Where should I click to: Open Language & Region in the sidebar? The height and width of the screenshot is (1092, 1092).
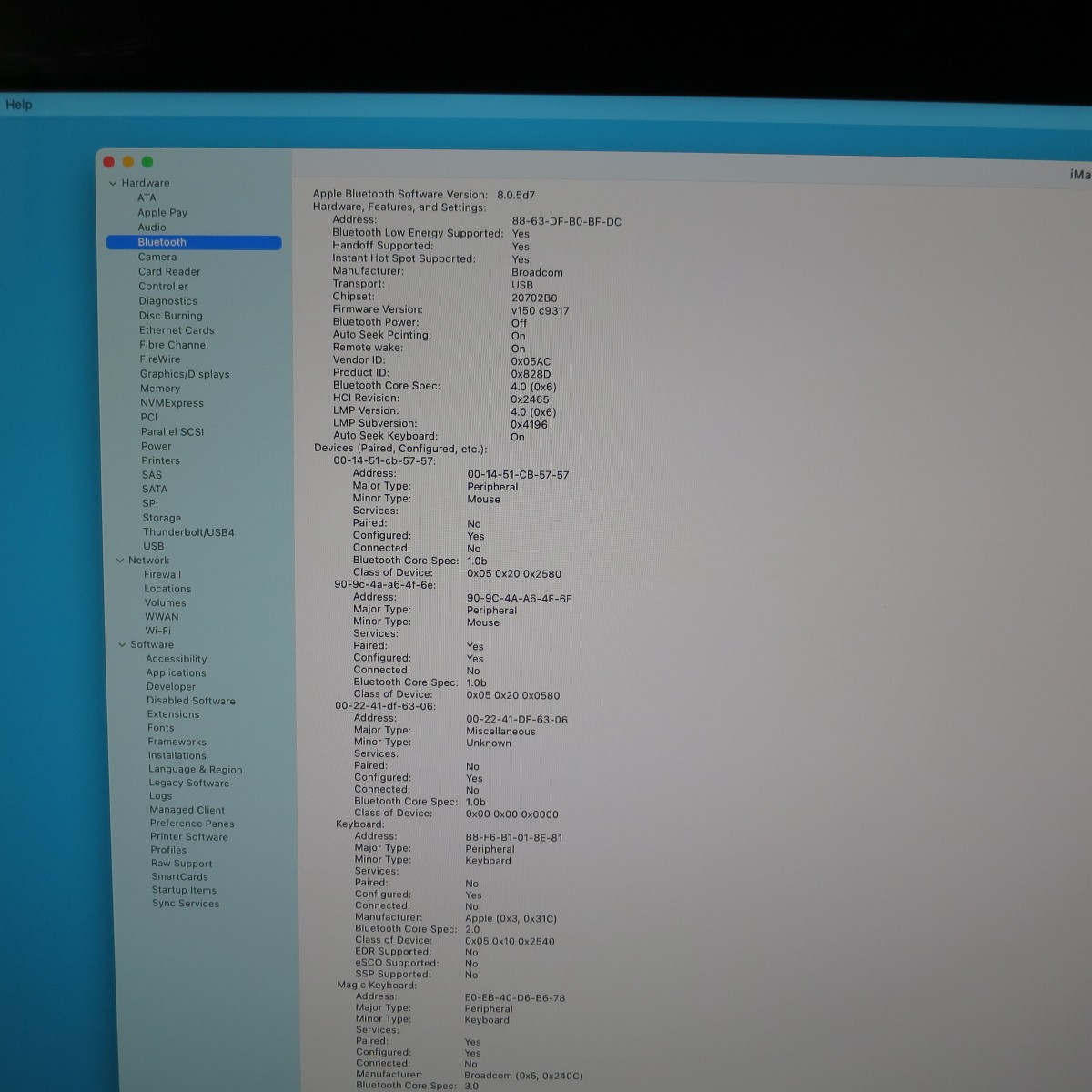[196, 770]
